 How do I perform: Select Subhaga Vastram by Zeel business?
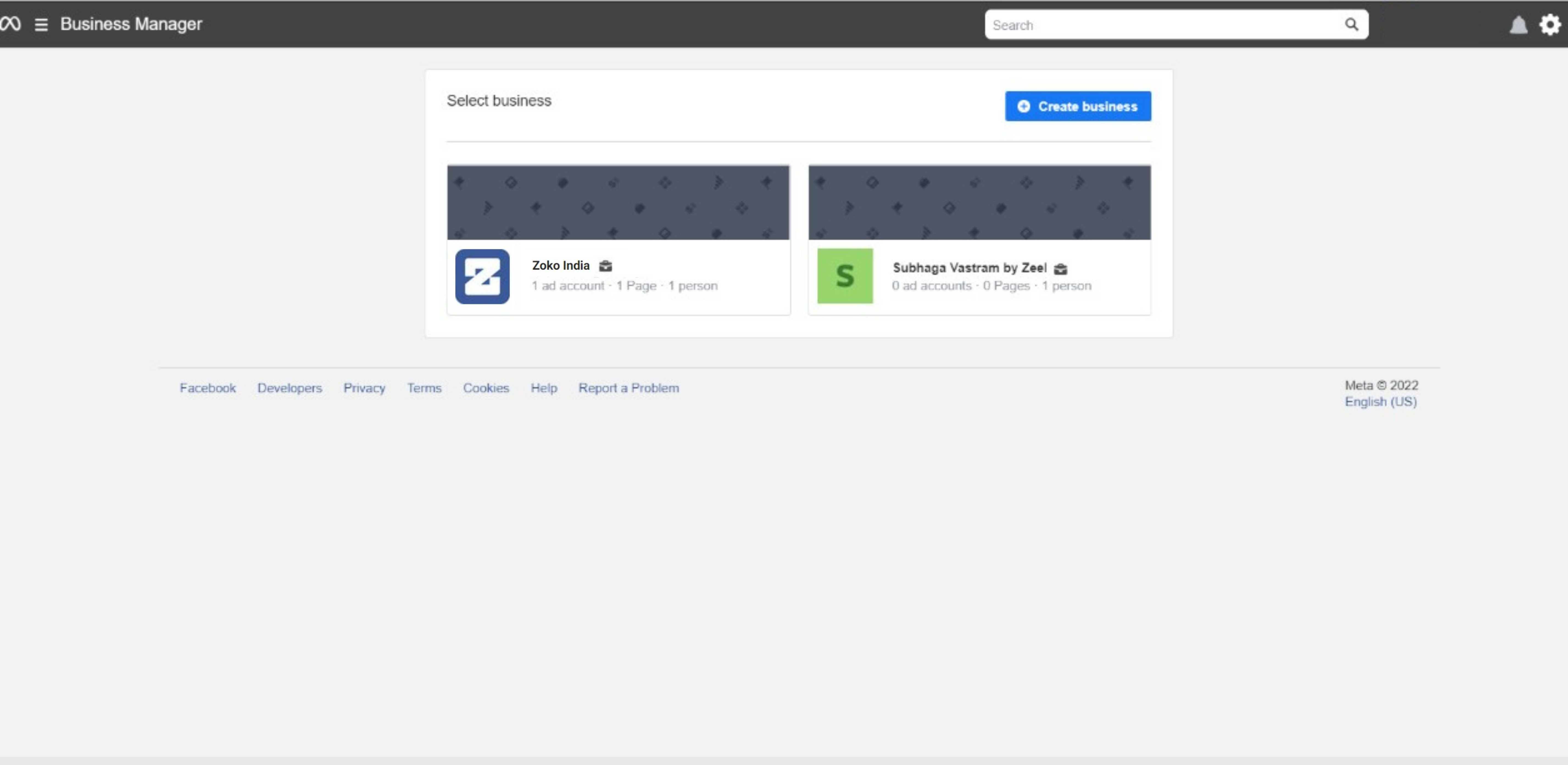point(969,268)
